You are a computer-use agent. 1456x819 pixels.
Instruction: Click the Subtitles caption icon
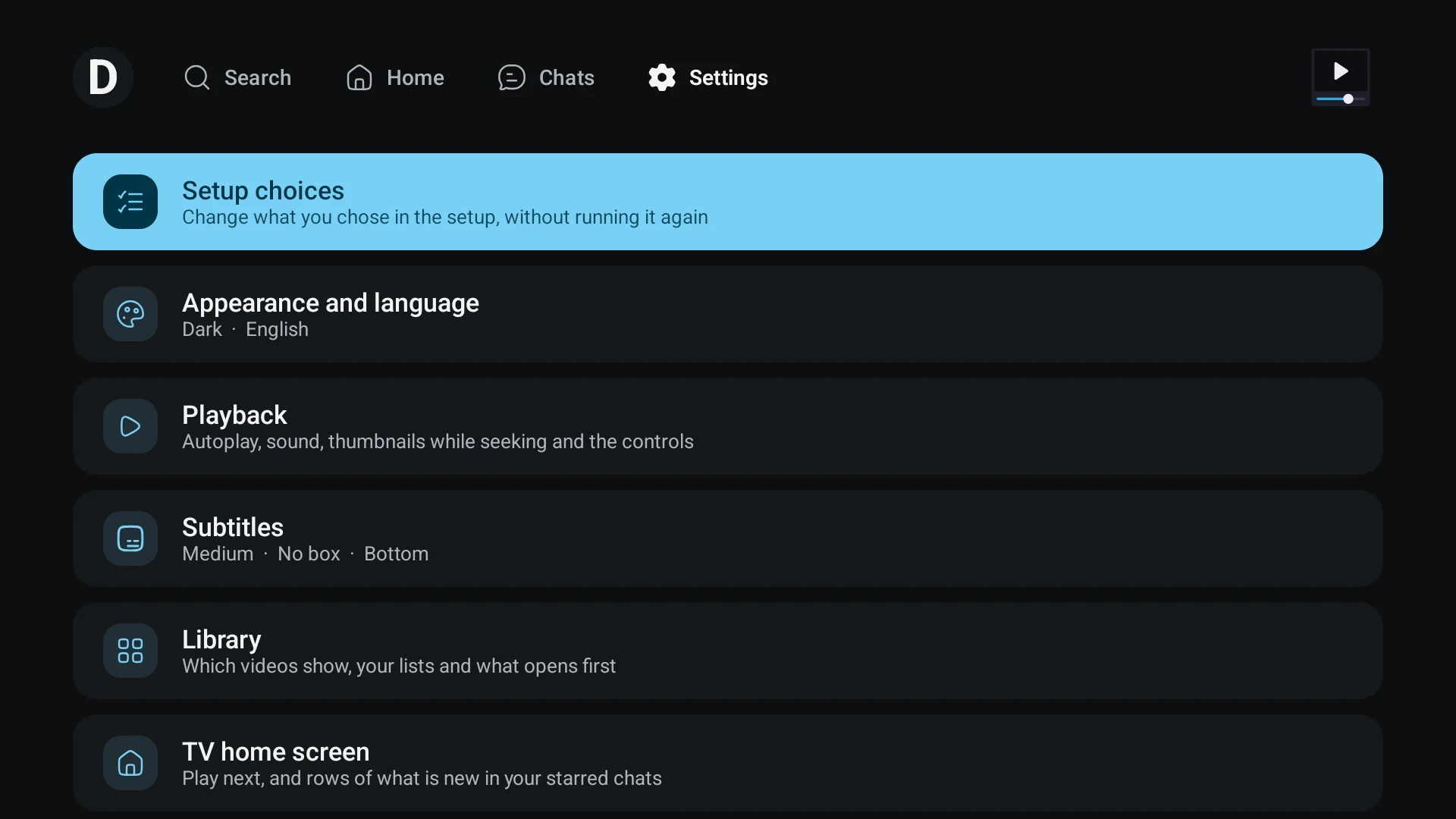130,538
